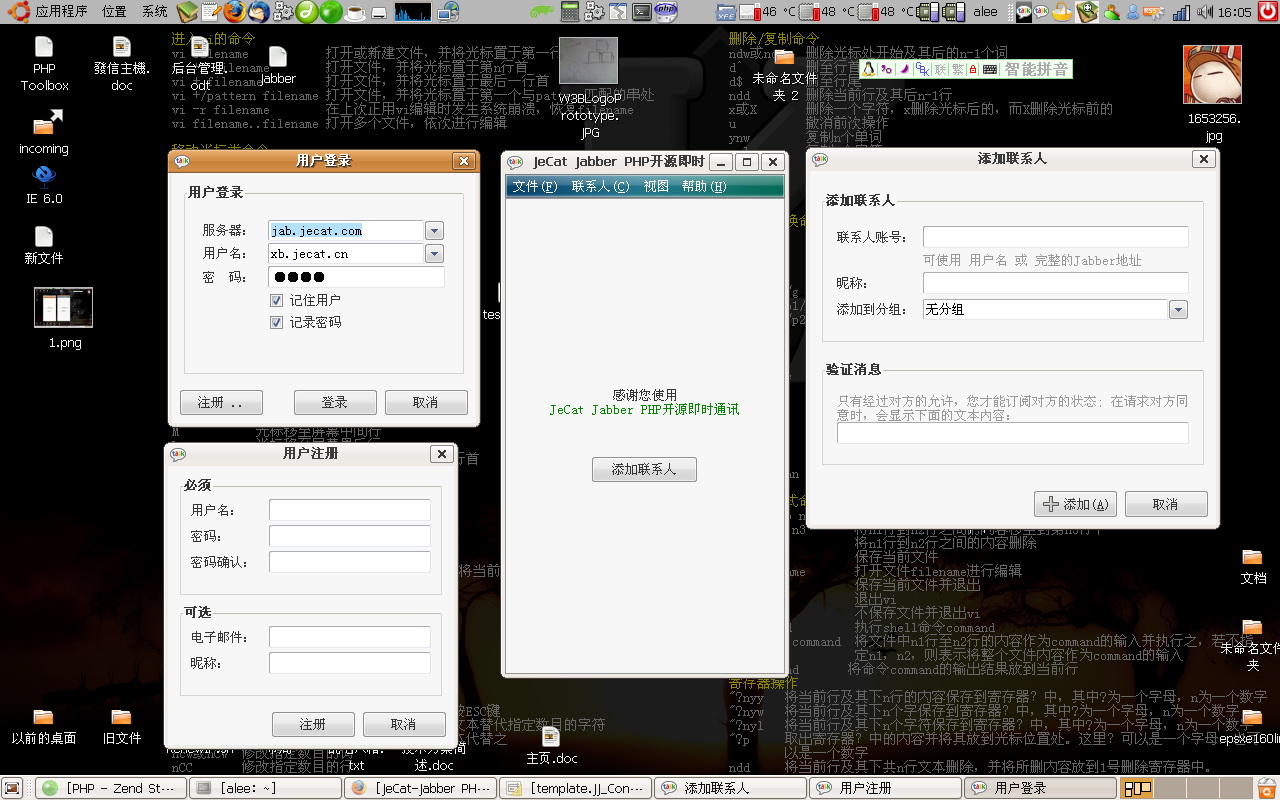The height and width of the screenshot is (800, 1280).
Task: Click the RSS feed tray icon
Action: point(1153,12)
